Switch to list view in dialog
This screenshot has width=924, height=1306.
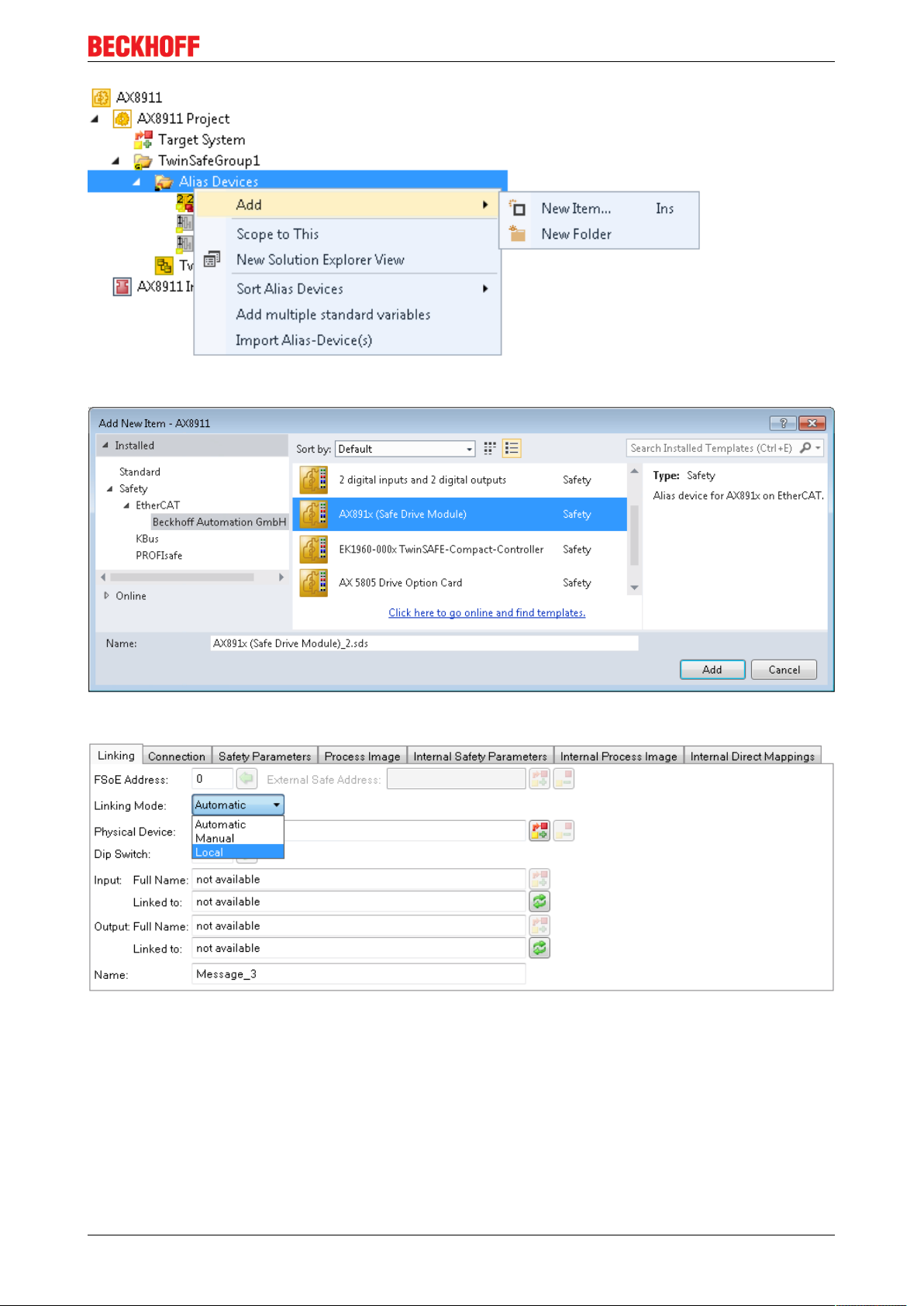(x=512, y=448)
